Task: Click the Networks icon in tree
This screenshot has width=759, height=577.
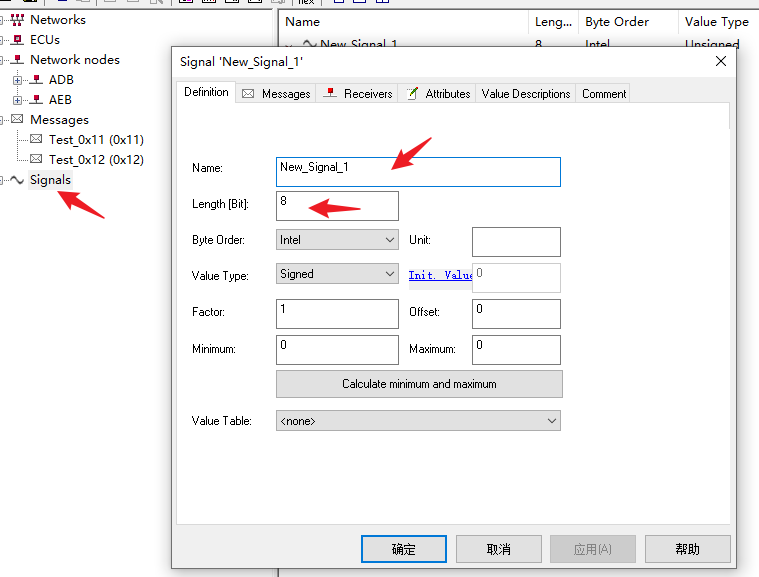Action: [x=17, y=20]
